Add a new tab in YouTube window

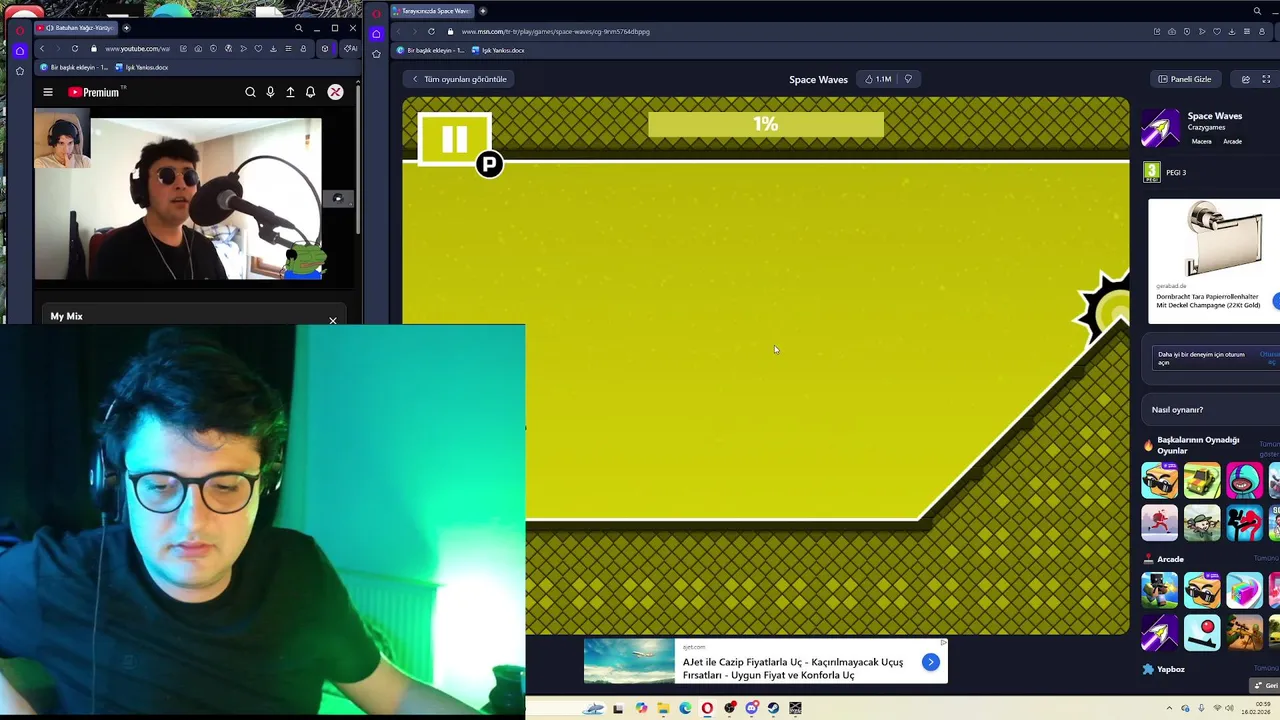[x=126, y=28]
